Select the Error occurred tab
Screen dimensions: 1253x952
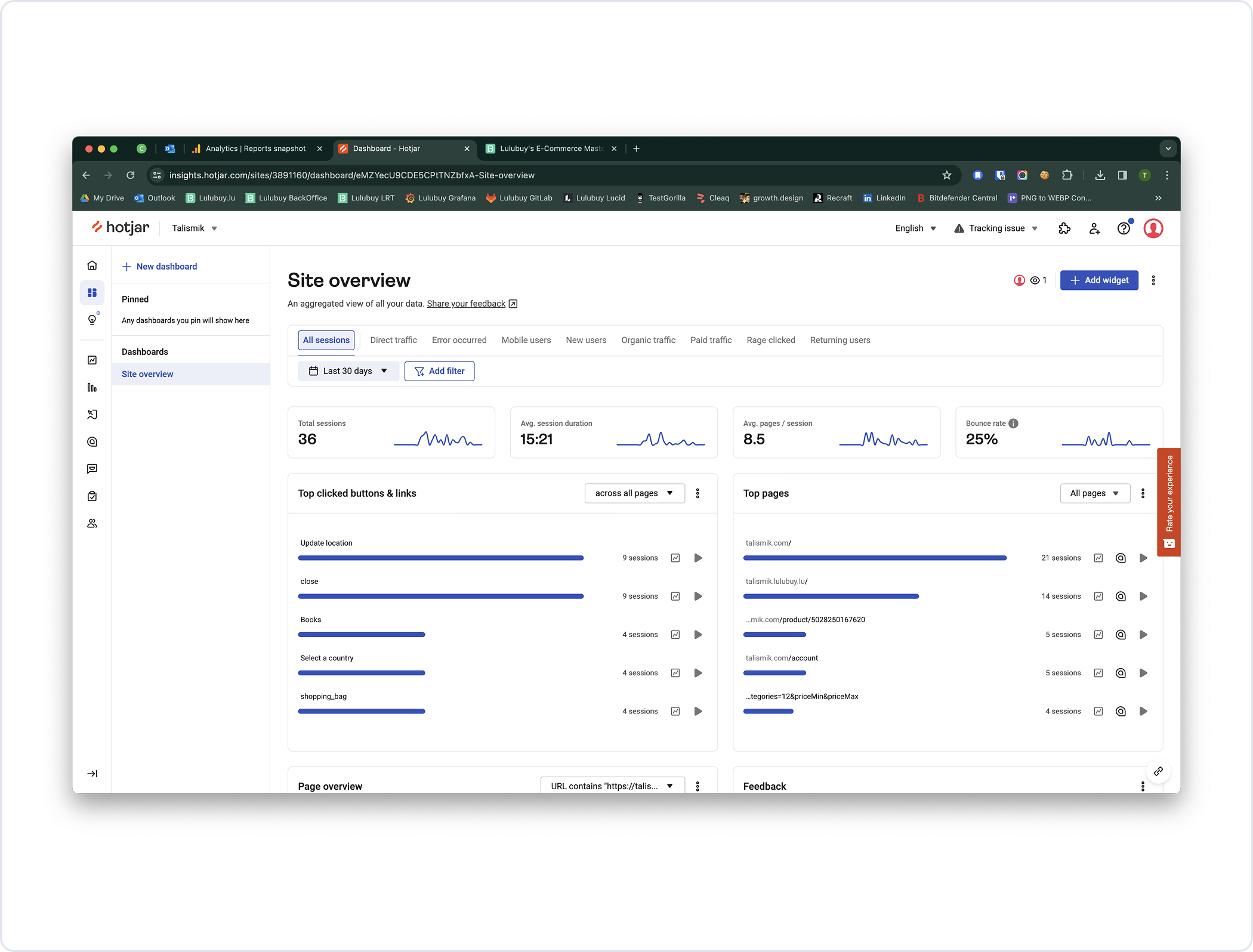coord(459,340)
